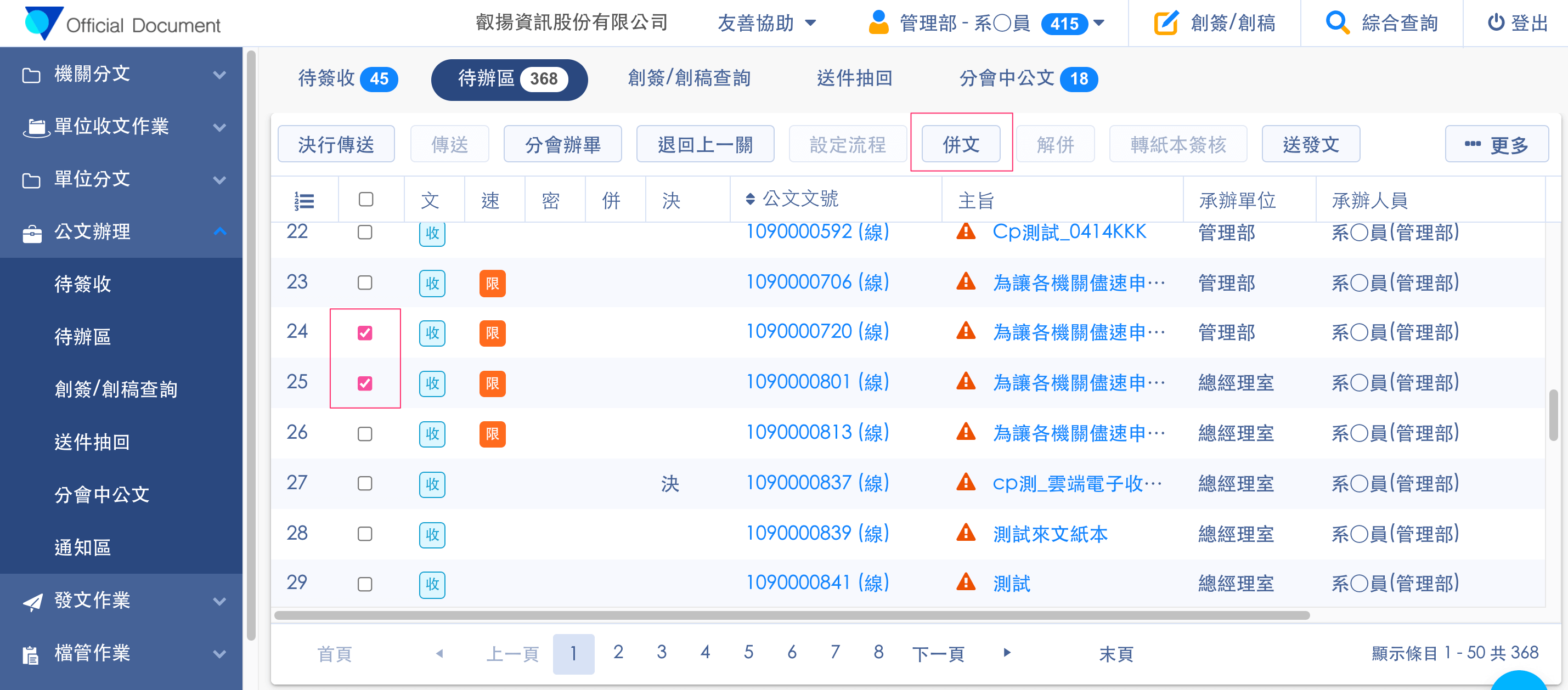Click the 收 badge on row 29
Image resolution: width=1568 pixels, height=690 pixels.
(x=432, y=584)
